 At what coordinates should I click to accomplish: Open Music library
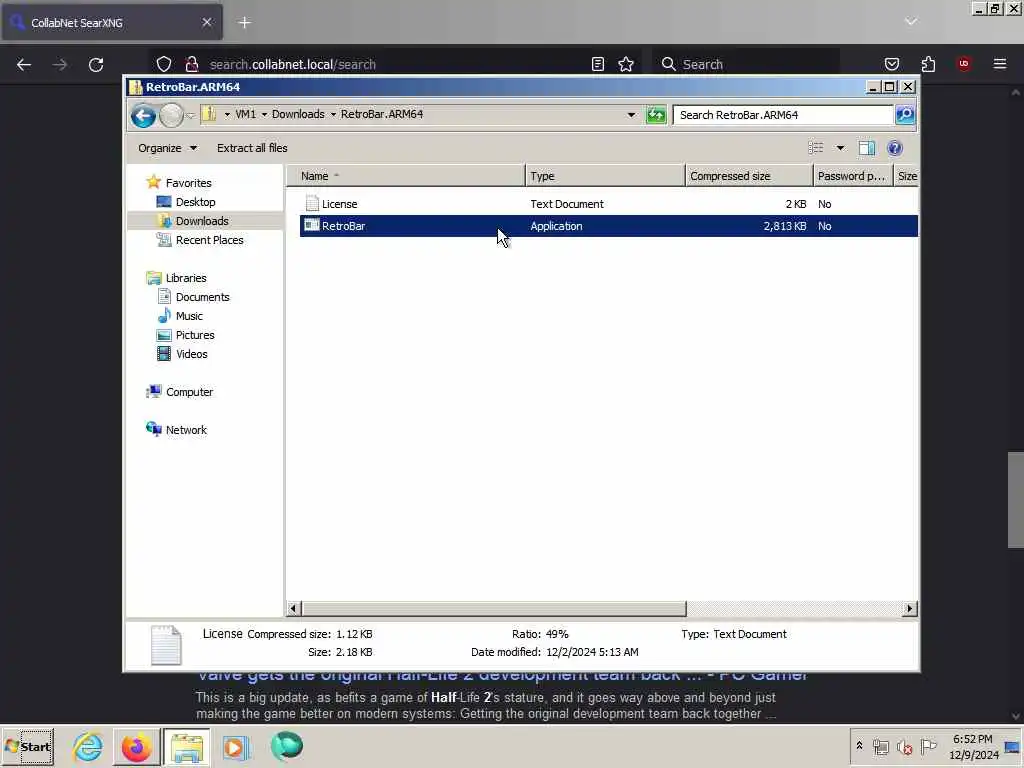click(189, 315)
